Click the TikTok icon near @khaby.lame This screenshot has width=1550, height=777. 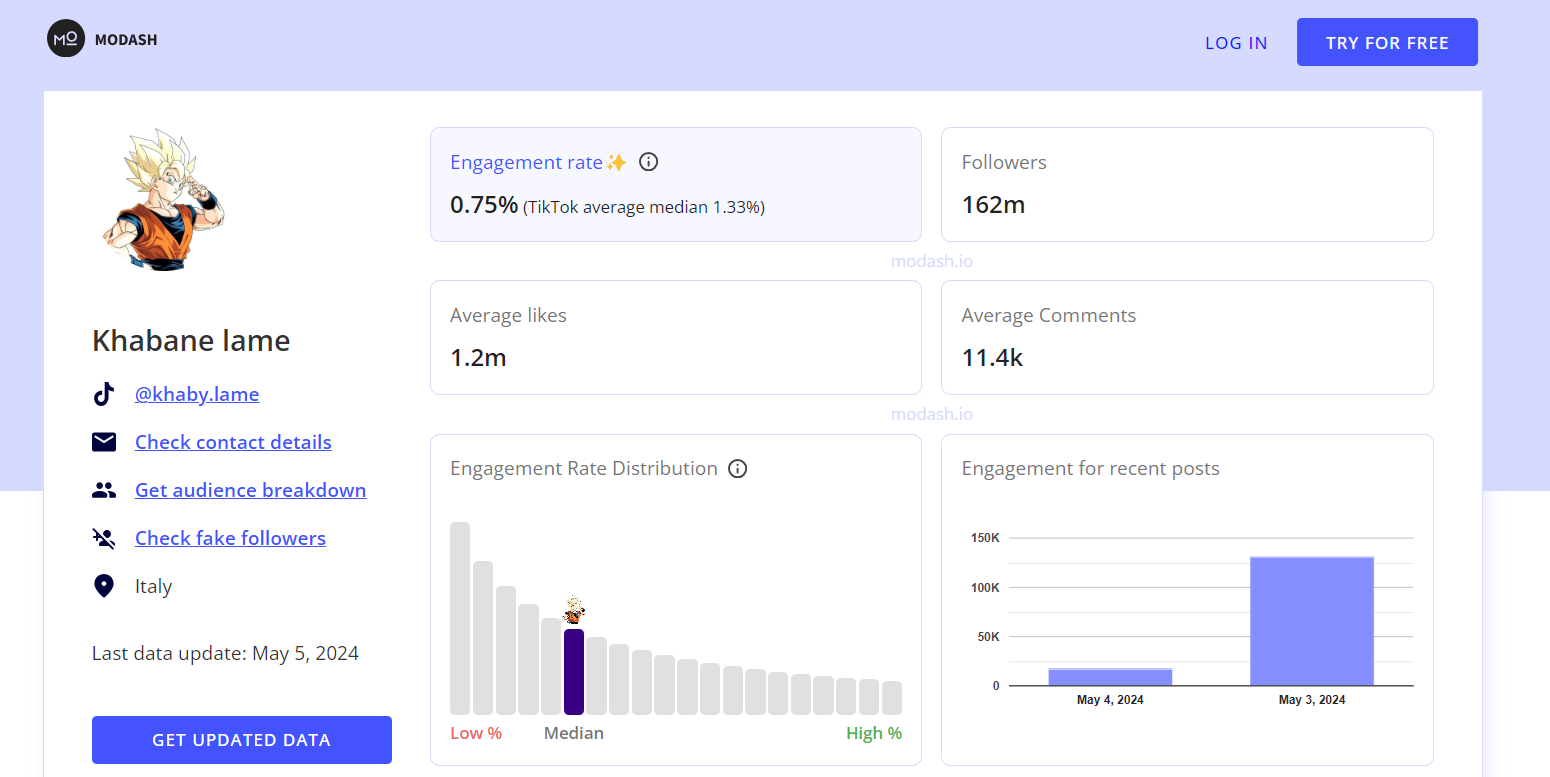[104, 394]
